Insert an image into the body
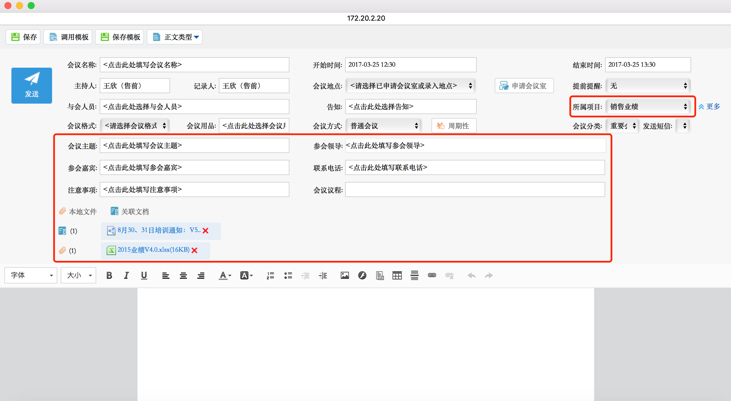 (x=345, y=276)
